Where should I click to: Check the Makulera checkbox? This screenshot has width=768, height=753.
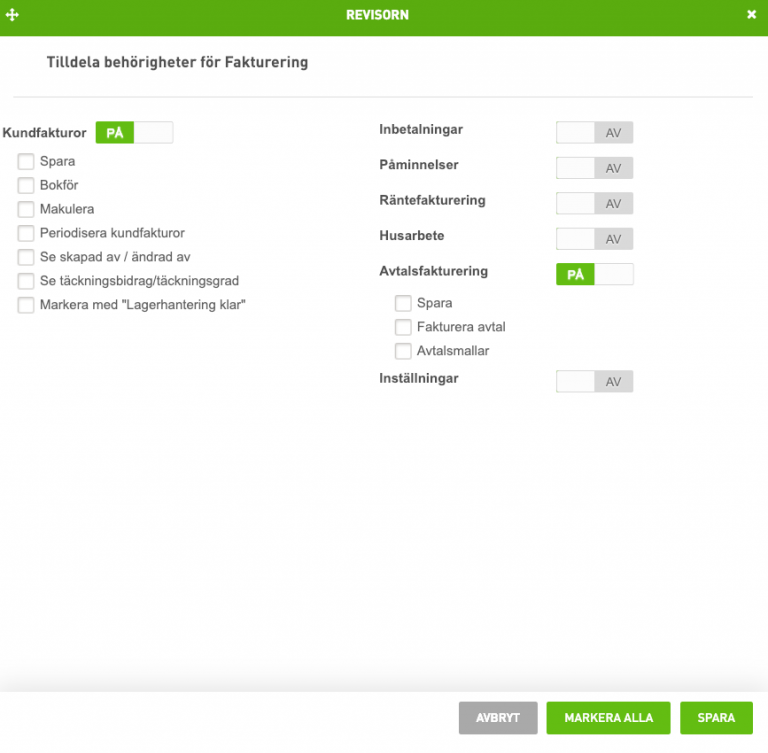[26, 209]
